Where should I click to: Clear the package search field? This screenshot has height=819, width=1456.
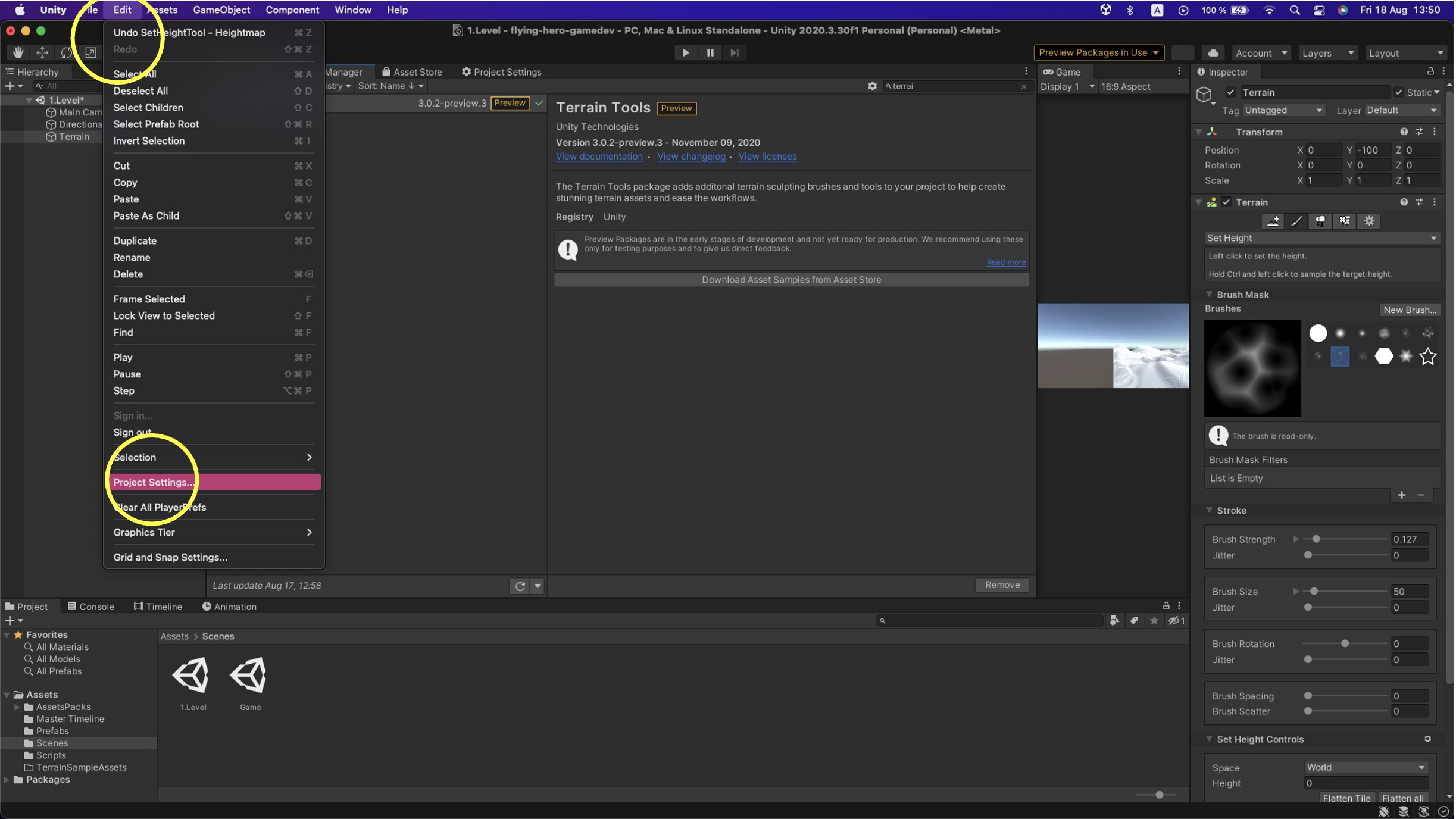1024,87
